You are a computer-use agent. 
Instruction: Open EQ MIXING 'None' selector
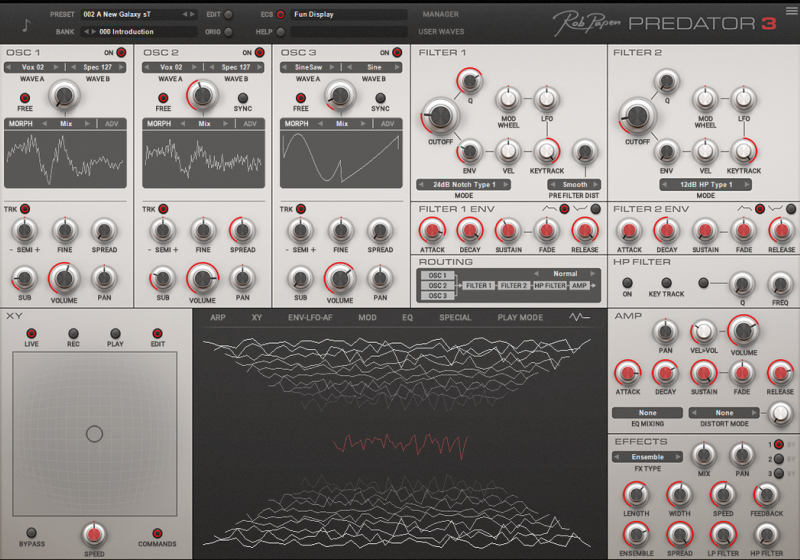pyautogui.click(x=647, y=413)
